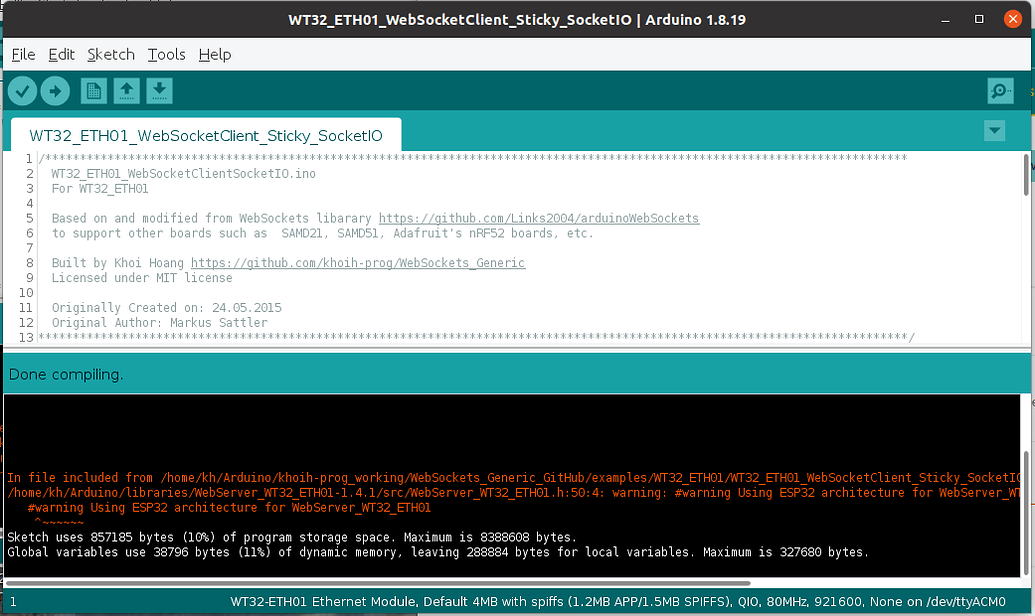Open the WebSockets_Generic GitHub link
The image size is (1035, 616).
coord(360,263)
